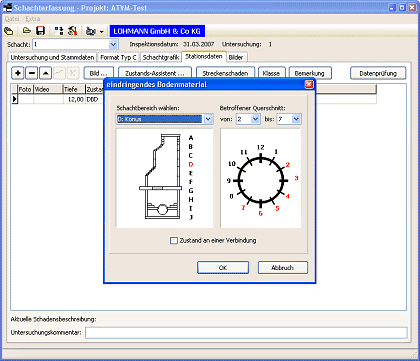The image size is (420, 361).
Task: Click the Foto column header
Action: tap(25, 89)
